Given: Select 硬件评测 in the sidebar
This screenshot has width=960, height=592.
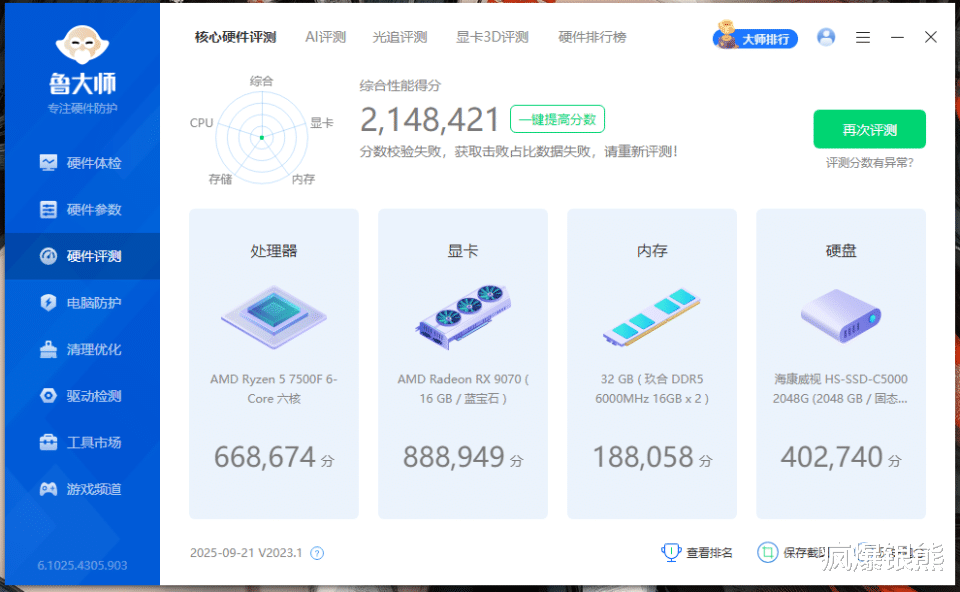Looking at the screenshot, I should click(82, 256).
